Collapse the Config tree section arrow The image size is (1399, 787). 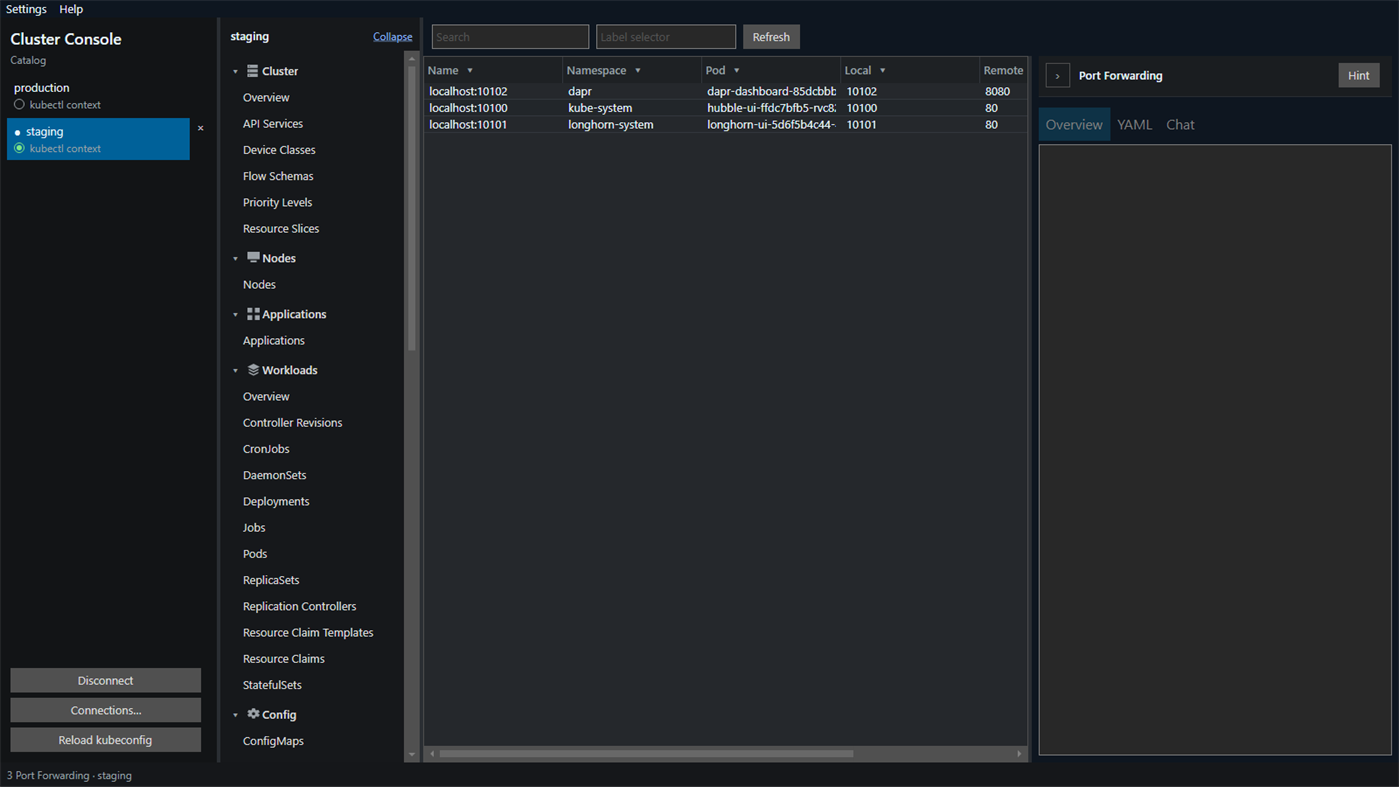point(236,715)
